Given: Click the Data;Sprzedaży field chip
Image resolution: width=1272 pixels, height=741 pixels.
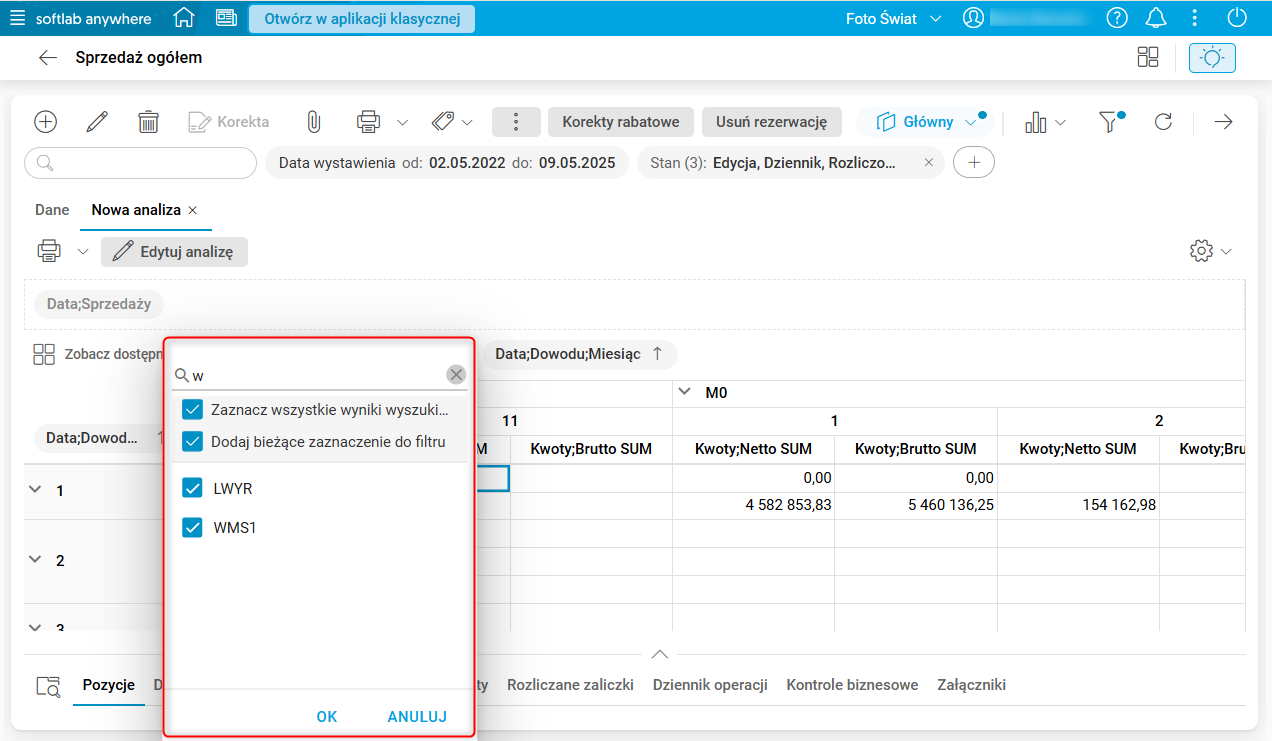Looking at the screenshot, I should click(99, 304).
